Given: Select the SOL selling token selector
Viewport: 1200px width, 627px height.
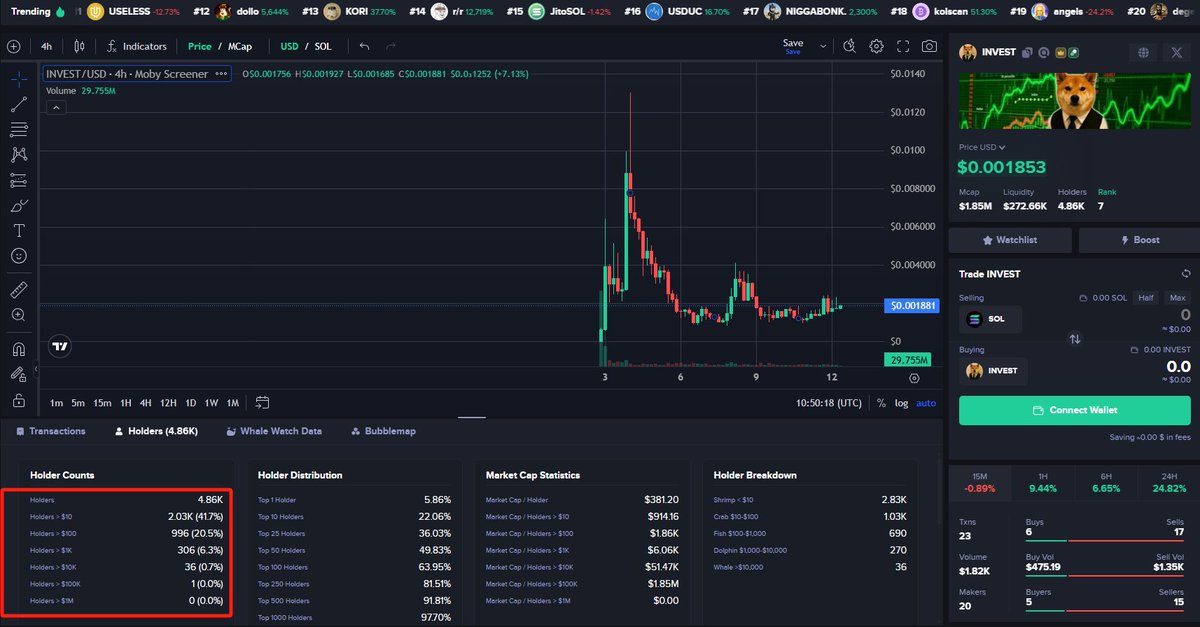Looking at the screenshot, I should [x=992, y=319].
